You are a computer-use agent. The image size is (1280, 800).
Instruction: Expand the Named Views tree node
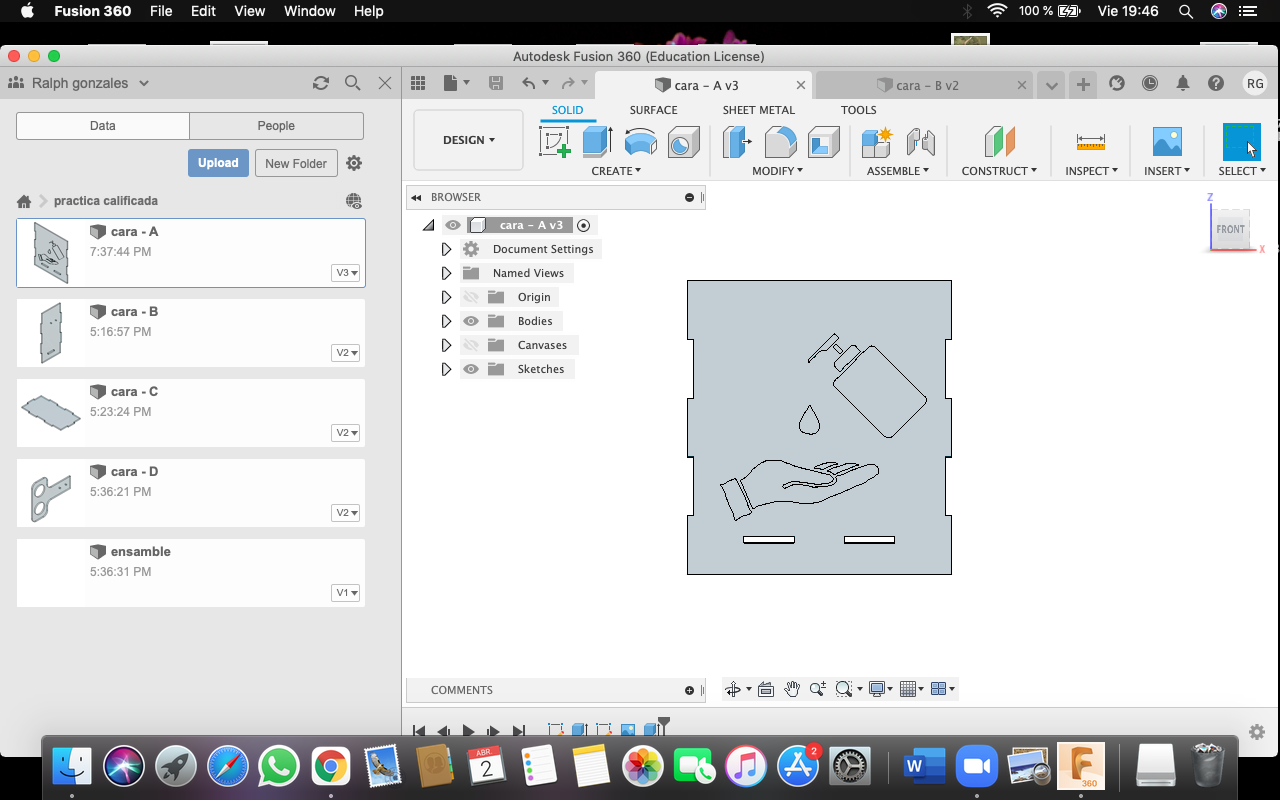pyautogui.click(x=447, y=273)
